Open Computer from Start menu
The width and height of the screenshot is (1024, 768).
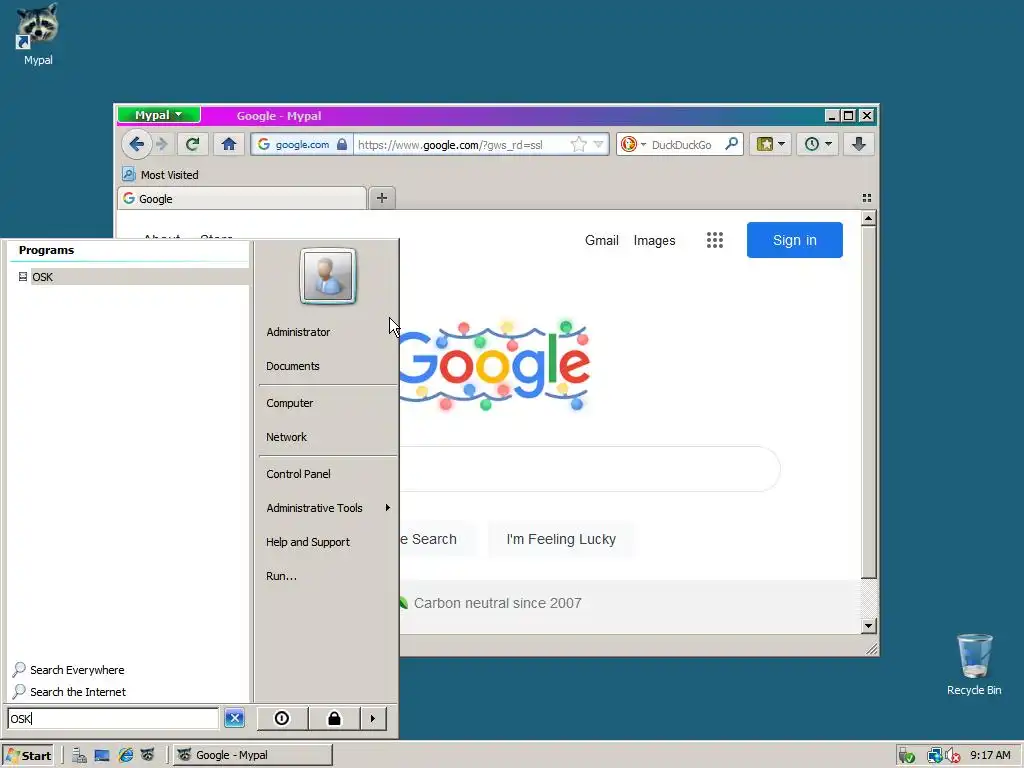(289, 403)
